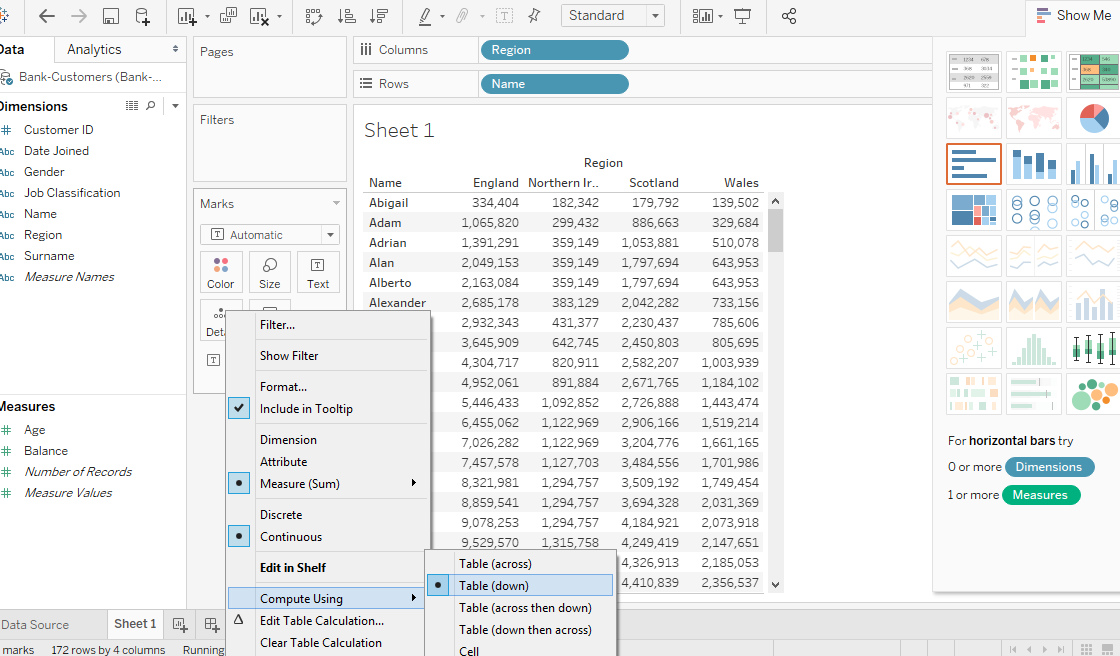Click the presentation mode icon
This screenshot has width=1120, height=656.
742,16
